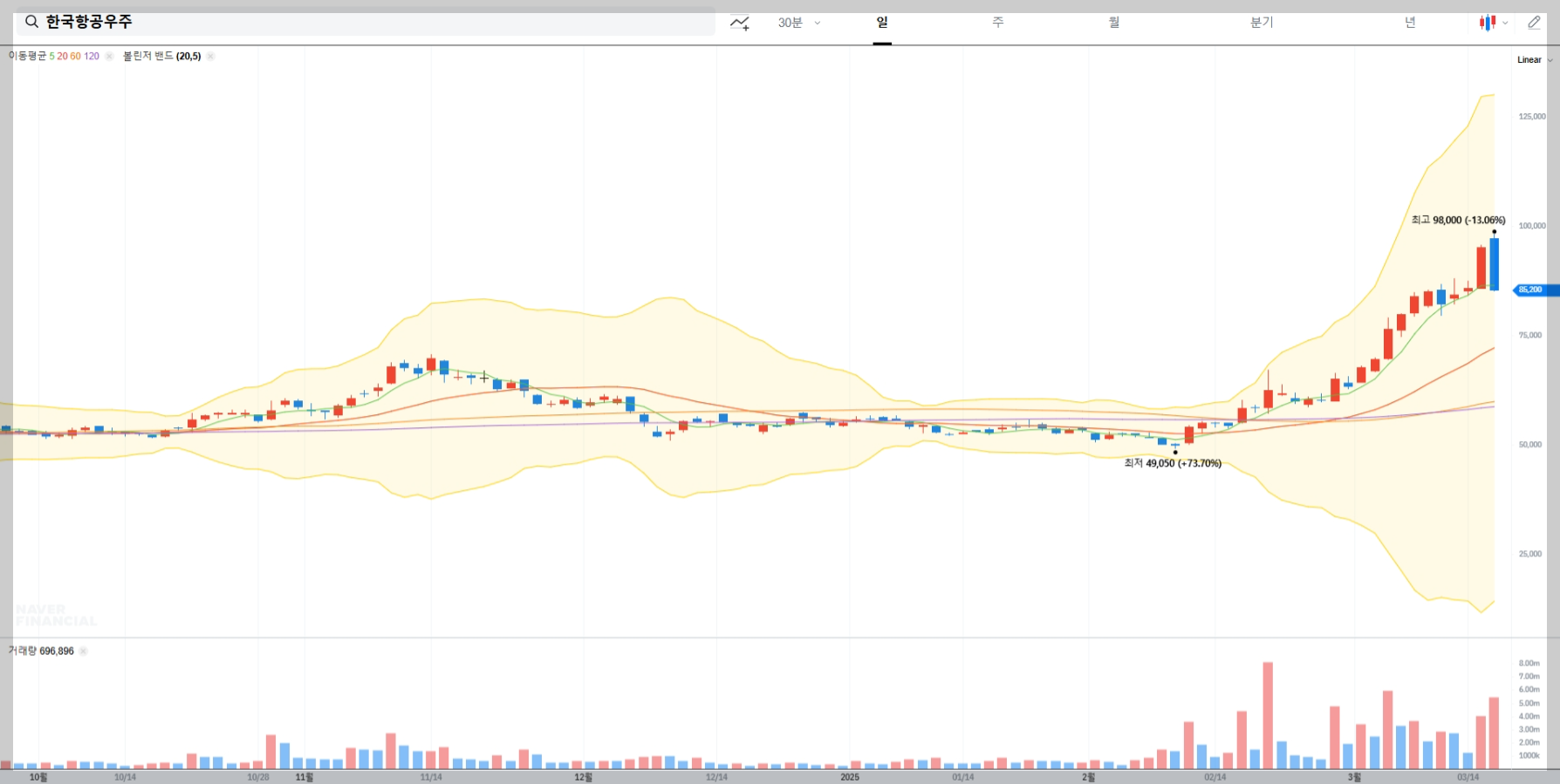Open the candlestick chart type selector
Viewport: 1560px width, 784px height.
pos(1493,23)
